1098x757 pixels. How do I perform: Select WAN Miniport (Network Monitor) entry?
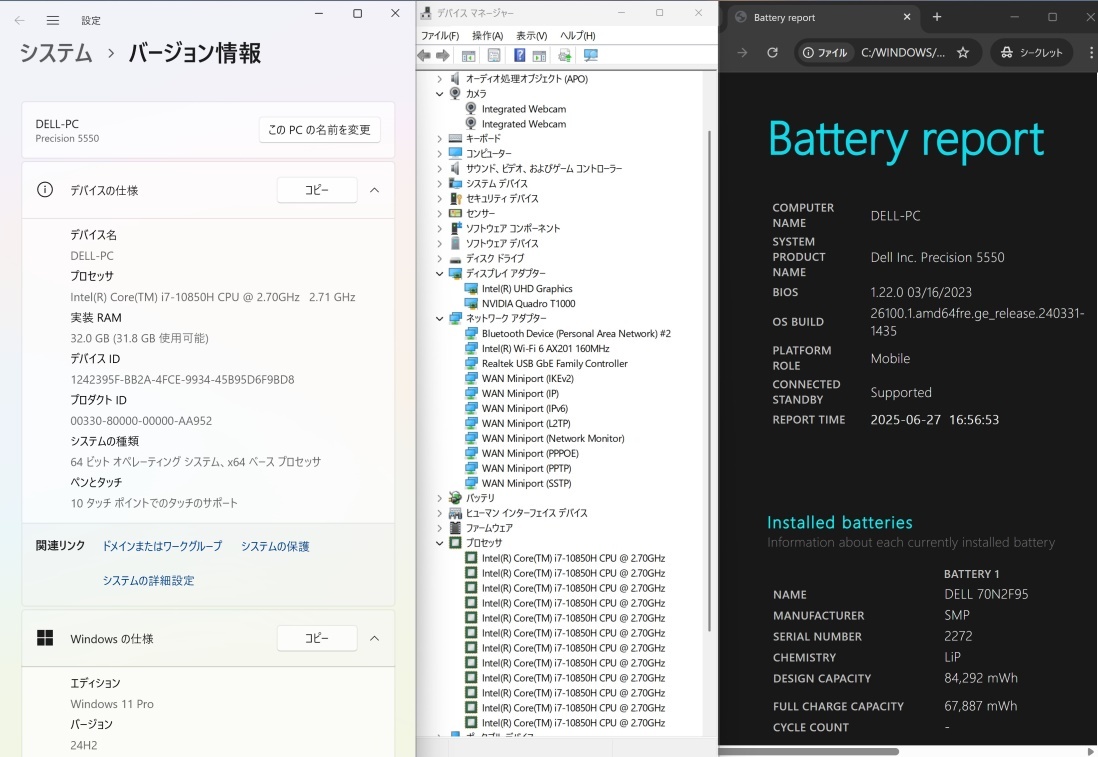tap(553, 438)
